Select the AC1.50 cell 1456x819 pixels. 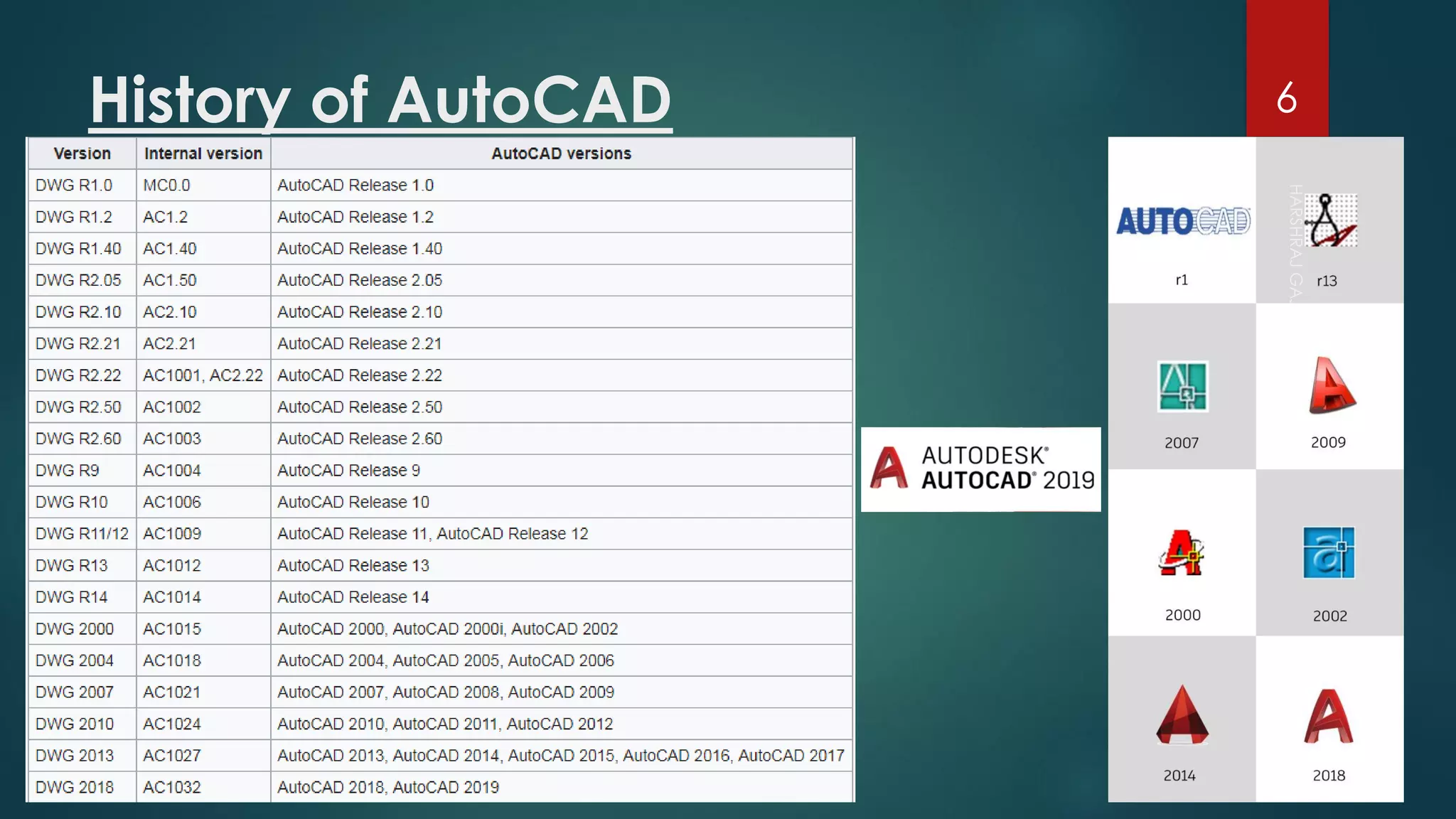tap(203, 280)
